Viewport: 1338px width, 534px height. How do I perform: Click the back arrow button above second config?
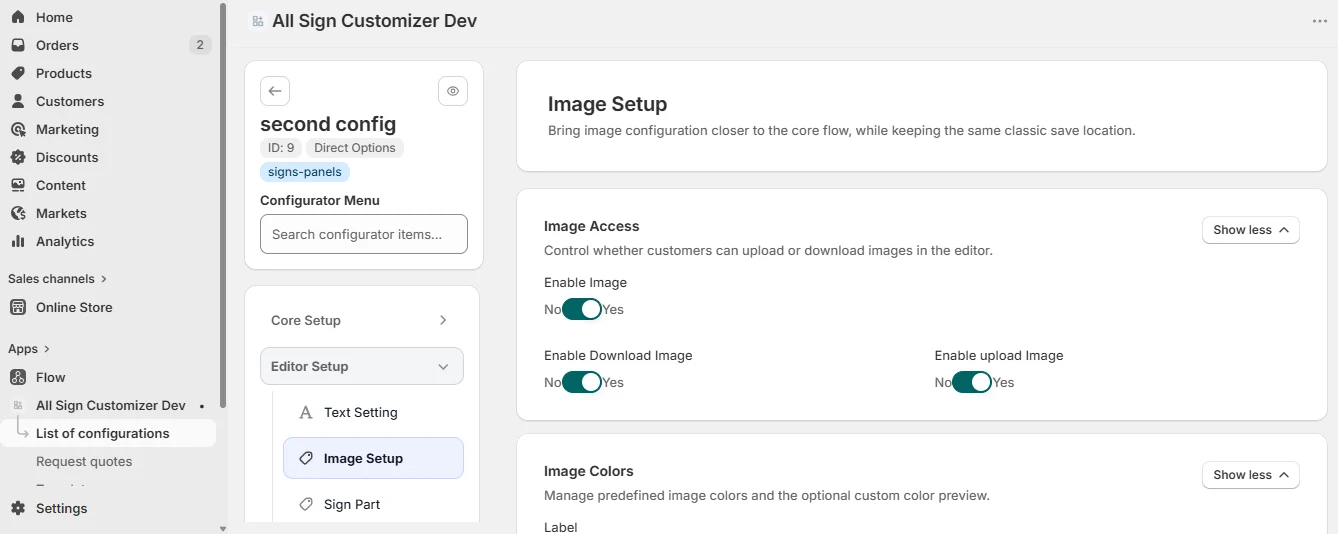click(x=275, y=91)
